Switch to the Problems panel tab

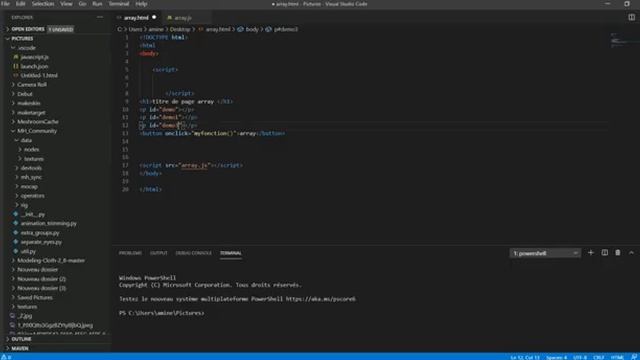130,253
